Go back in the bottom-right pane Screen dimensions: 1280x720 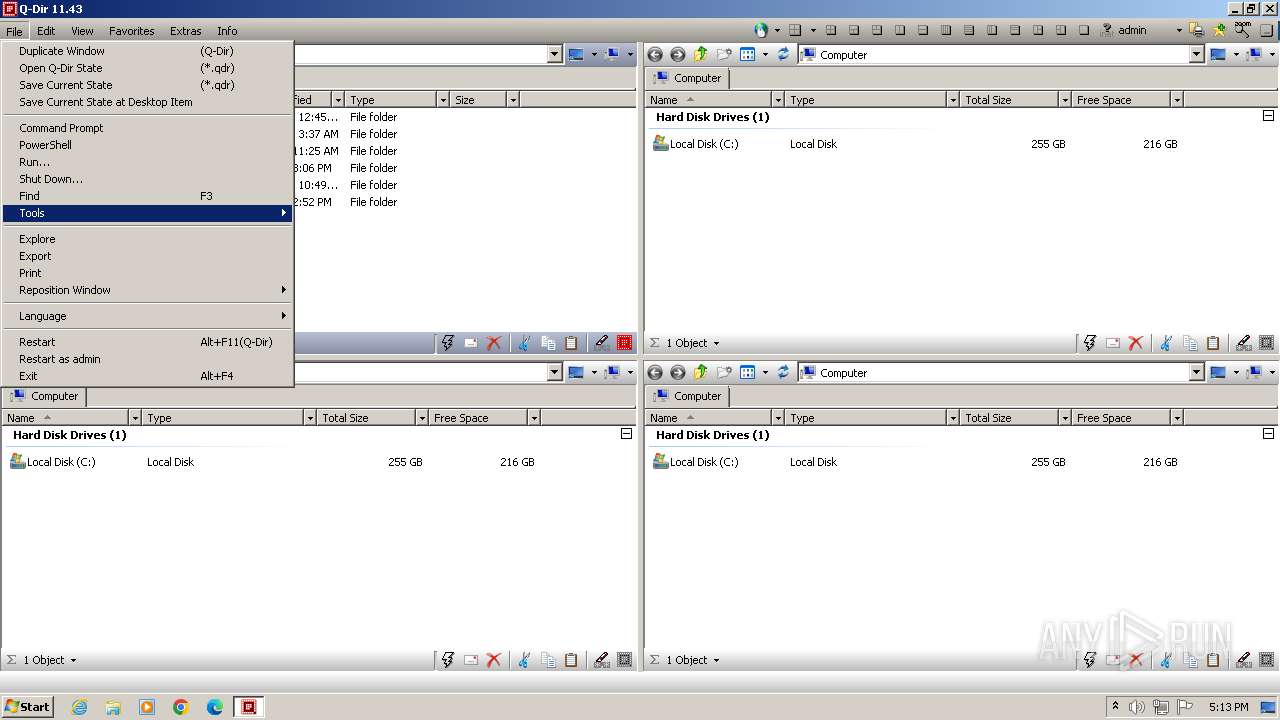click(655, 373)
